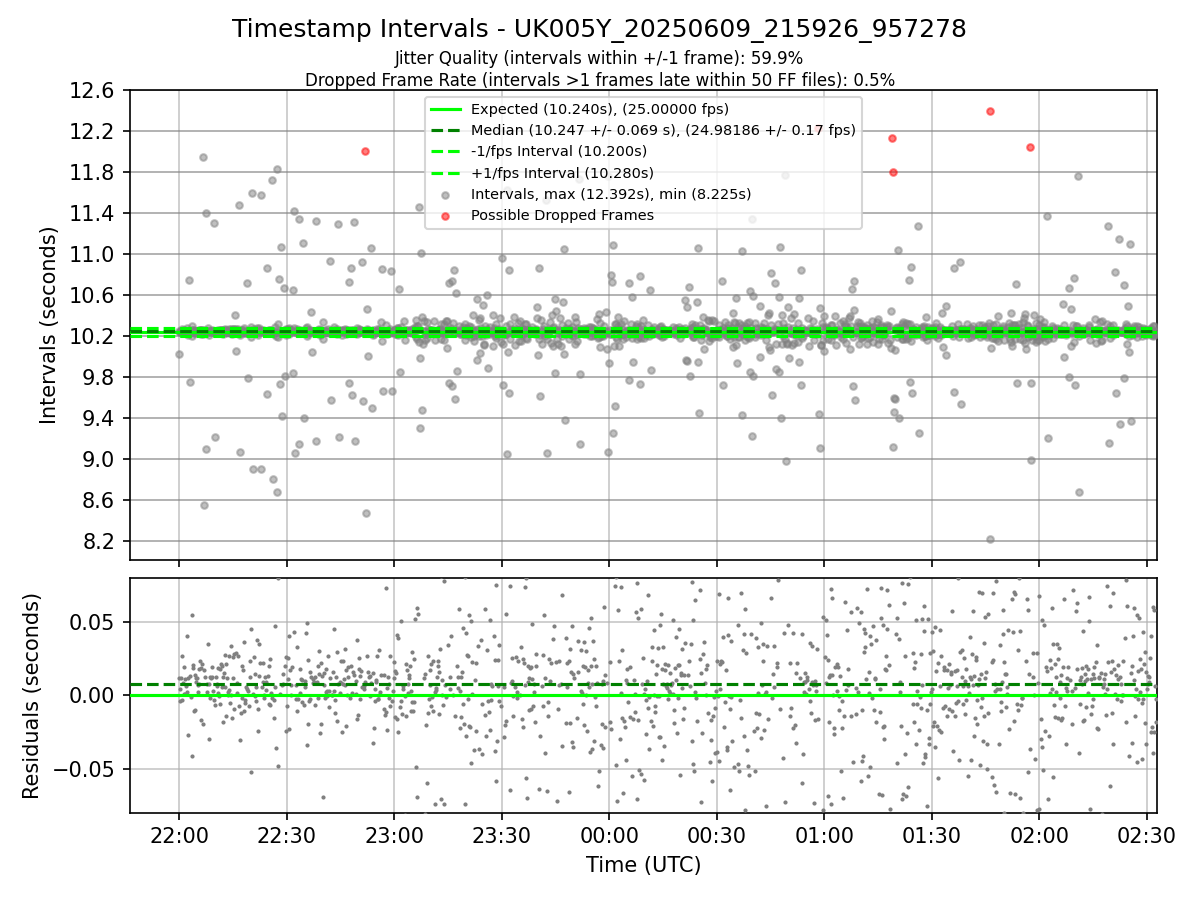Click the 01:30 time tick label

click(931, 835)
